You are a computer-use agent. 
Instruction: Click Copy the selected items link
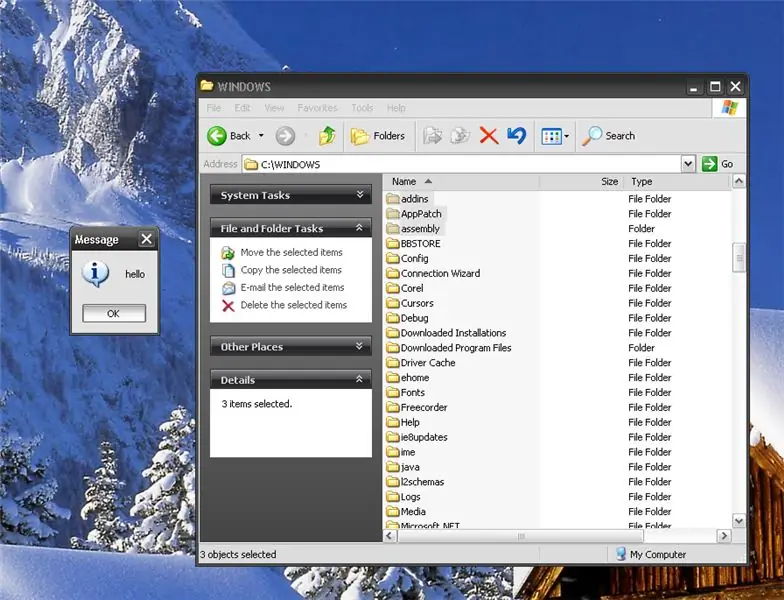[291, 270]
